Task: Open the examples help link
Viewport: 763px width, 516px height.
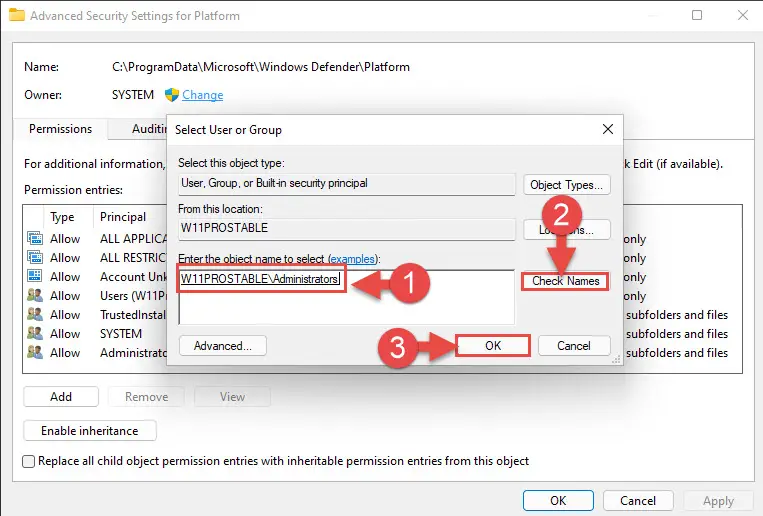Action: click(353, 258)
